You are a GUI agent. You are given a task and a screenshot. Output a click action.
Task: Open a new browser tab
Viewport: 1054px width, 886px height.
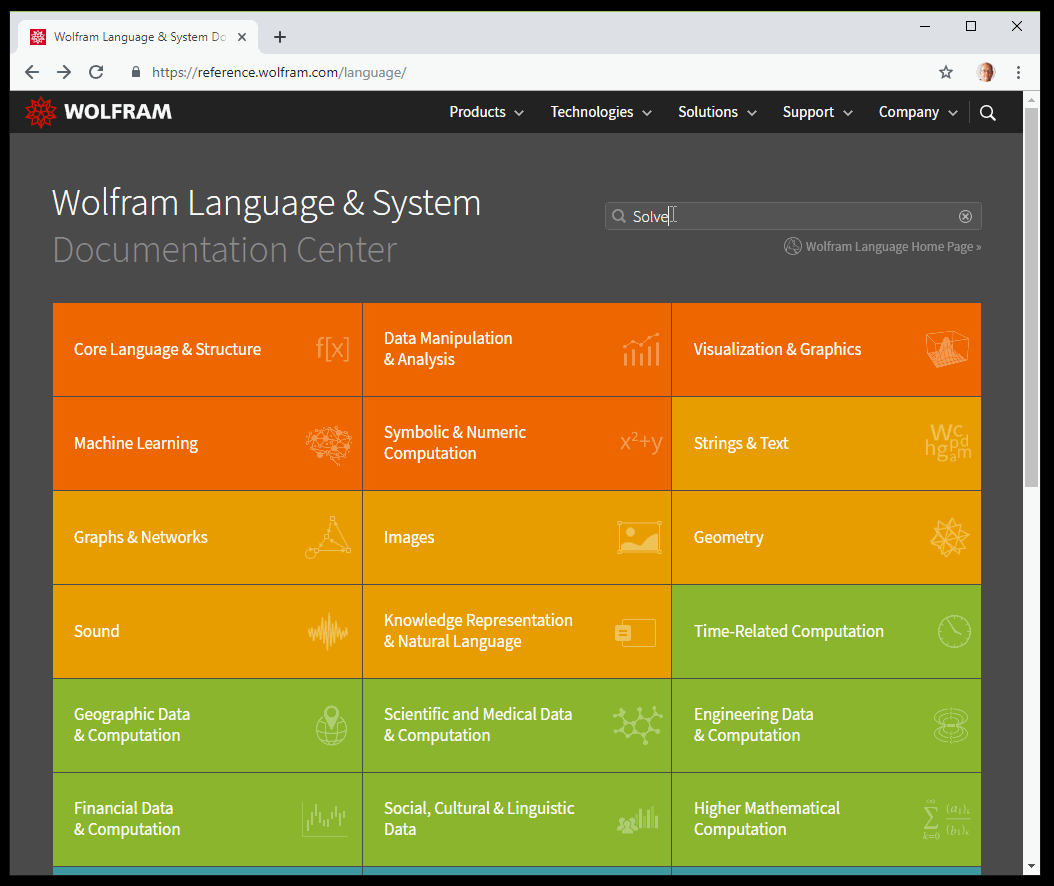(x=280, y=37)
